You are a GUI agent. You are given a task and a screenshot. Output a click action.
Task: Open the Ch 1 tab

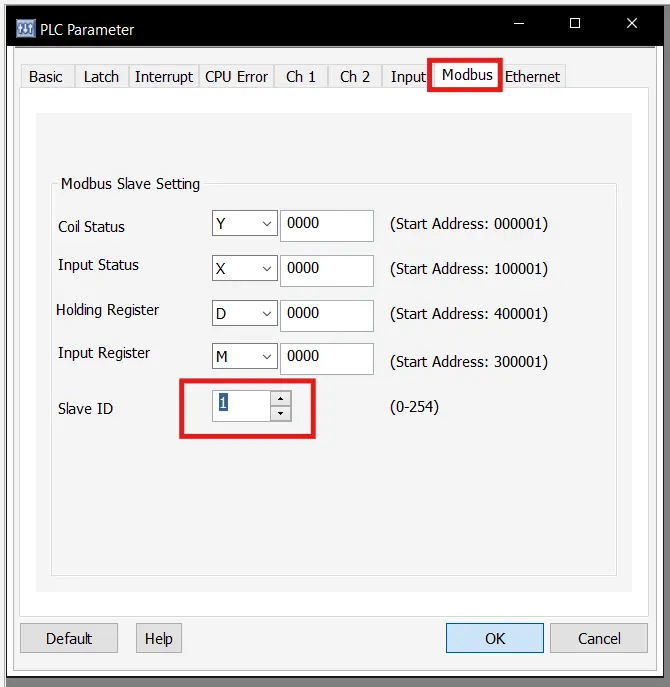[x=301, y=77]
